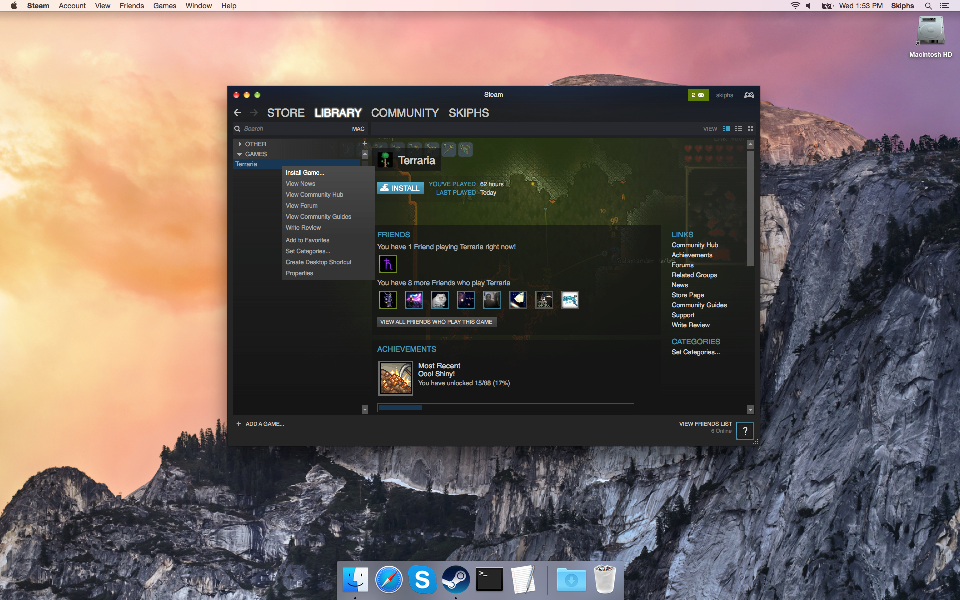Open the Trash in the Dock
Image resolution: width=960 pixels, height=600 pixels.
[605, 579]
